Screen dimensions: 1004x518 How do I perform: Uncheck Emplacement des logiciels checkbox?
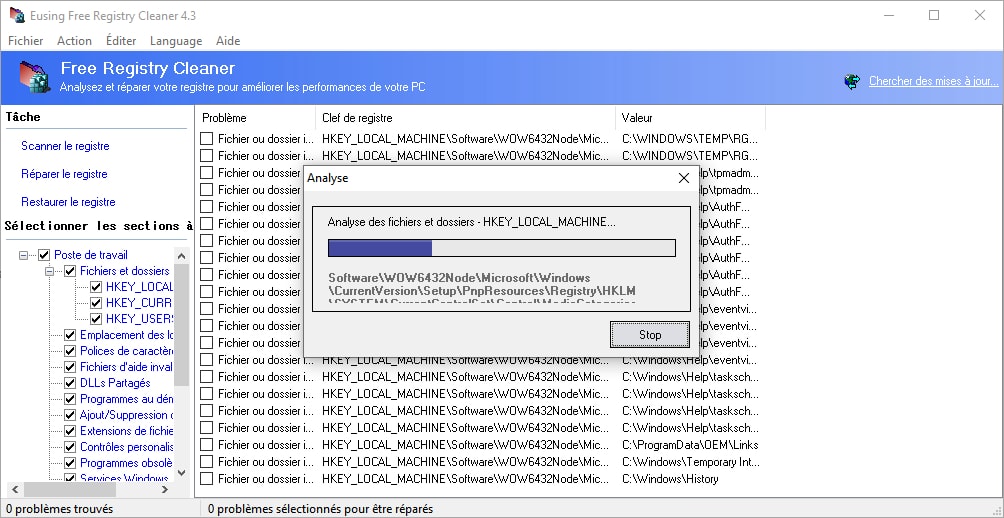pyautogui.click(x=70, y=335)
